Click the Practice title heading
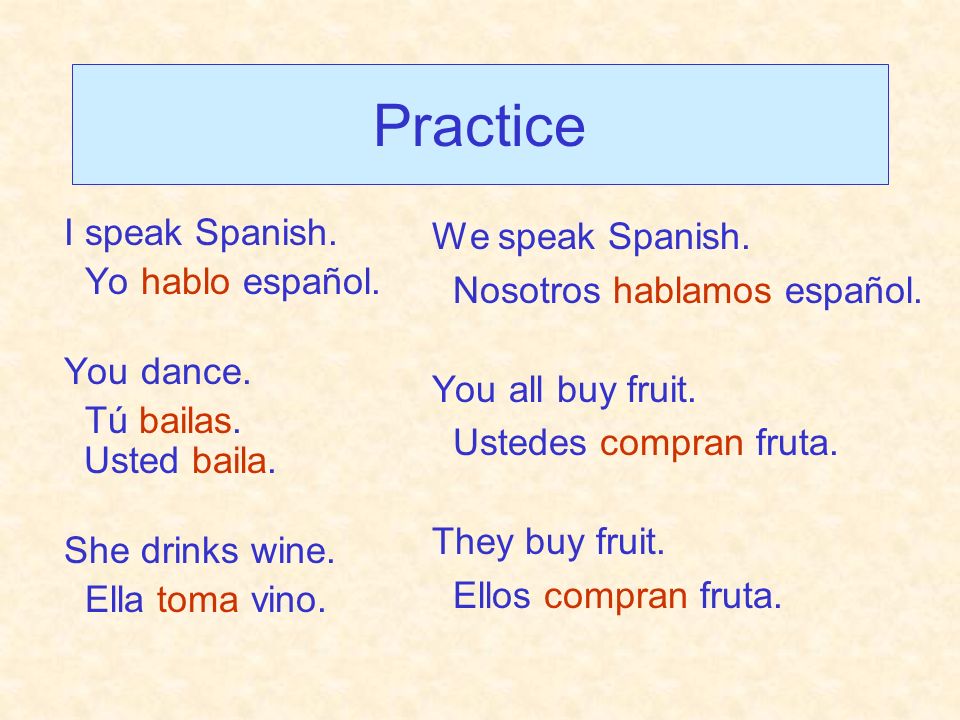The image size is (960, 720). [x=479, y=126]
